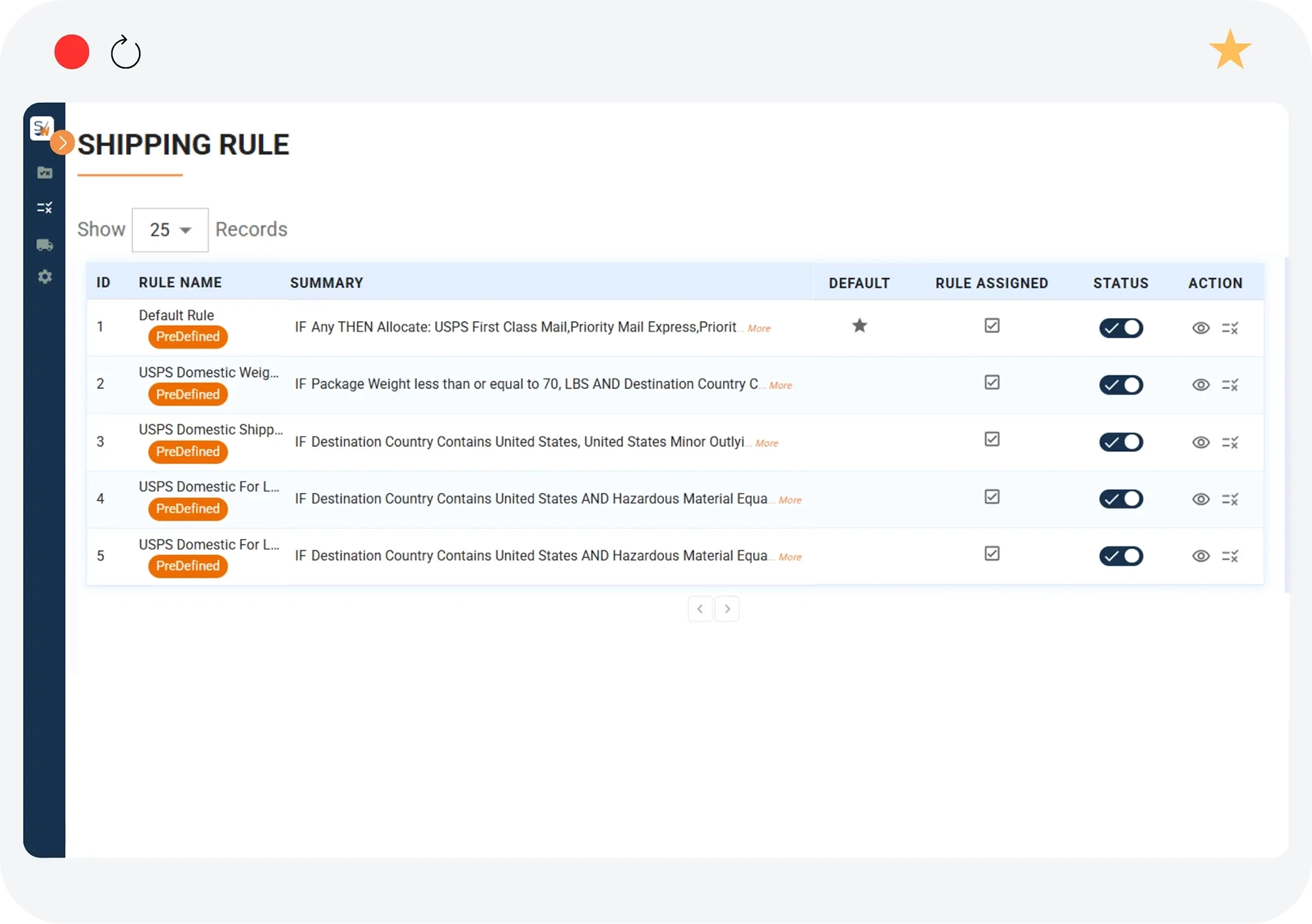The width and height of the screenshot is (1312, 924).
Task: Click PreDefined badge under Default Rule
Action: [188, 336]
